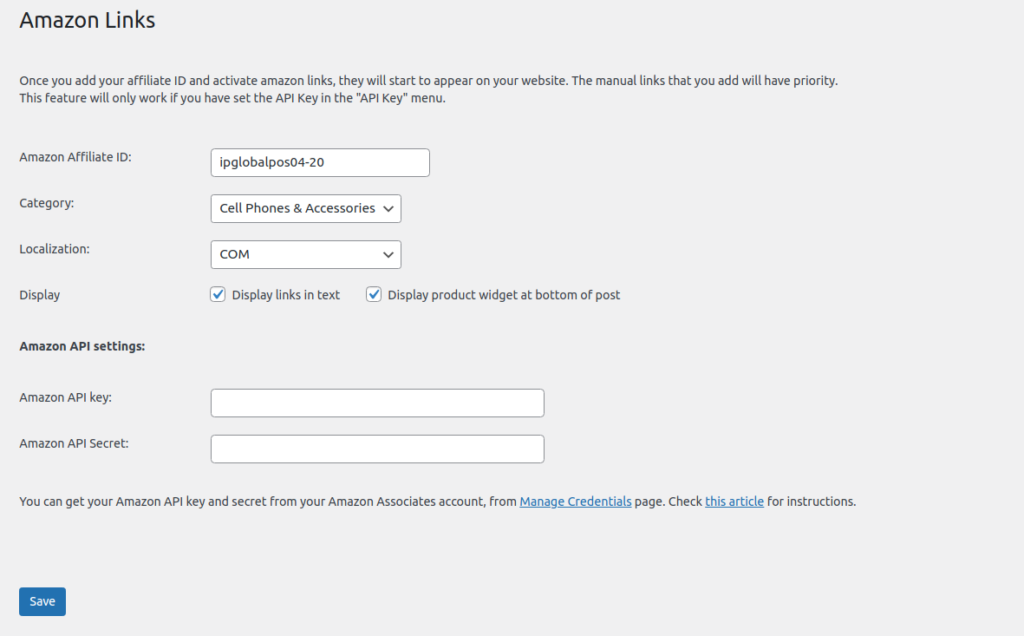Click the "Amazon API key:" label
This screenshot has width=1024, height=636.
(x=65, y=397)
